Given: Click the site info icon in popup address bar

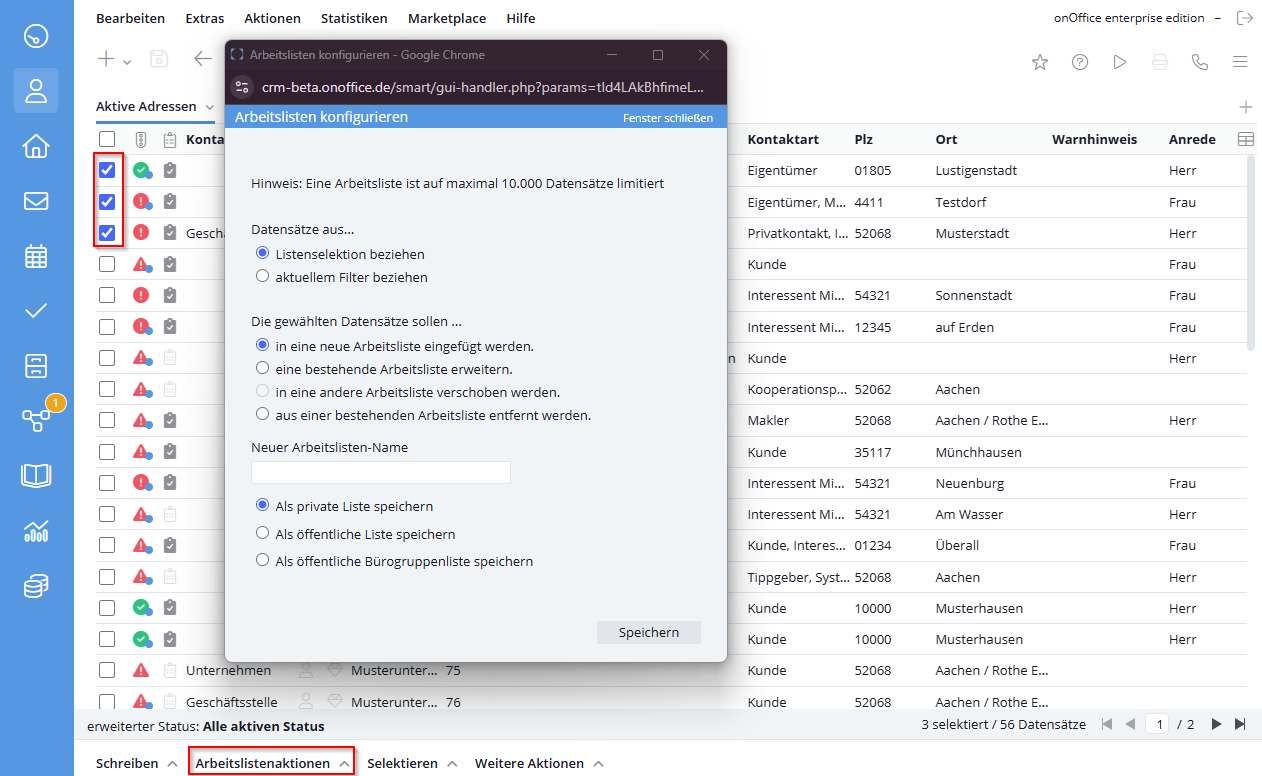Looking at the screenshot, I should pos(242,86).
